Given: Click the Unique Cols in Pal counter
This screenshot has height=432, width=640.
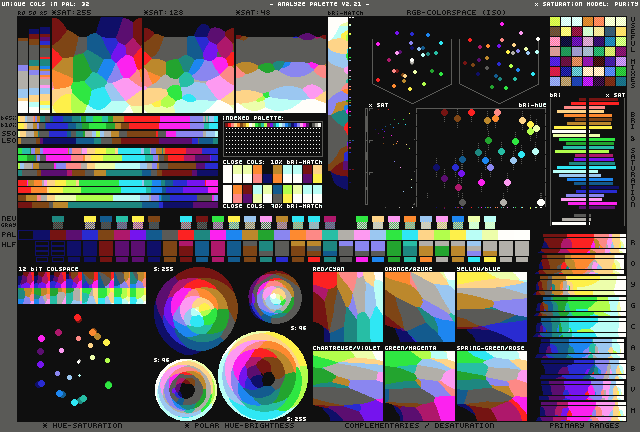Looking at the screenshot, I should tap(46, 4).
